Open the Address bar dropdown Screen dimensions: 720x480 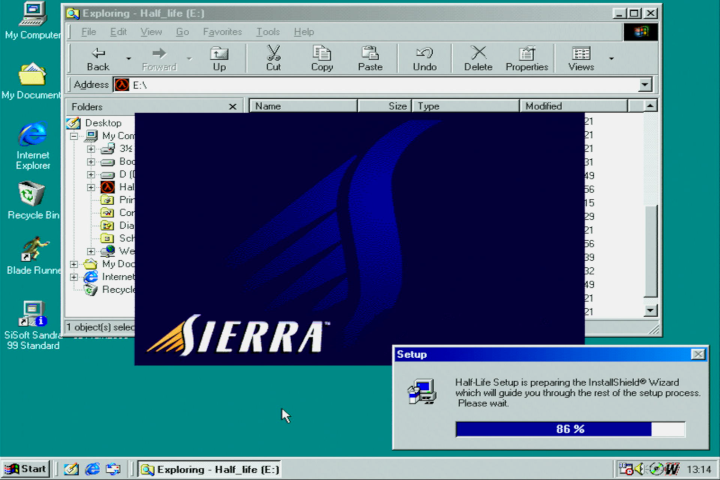coord(645,85)
